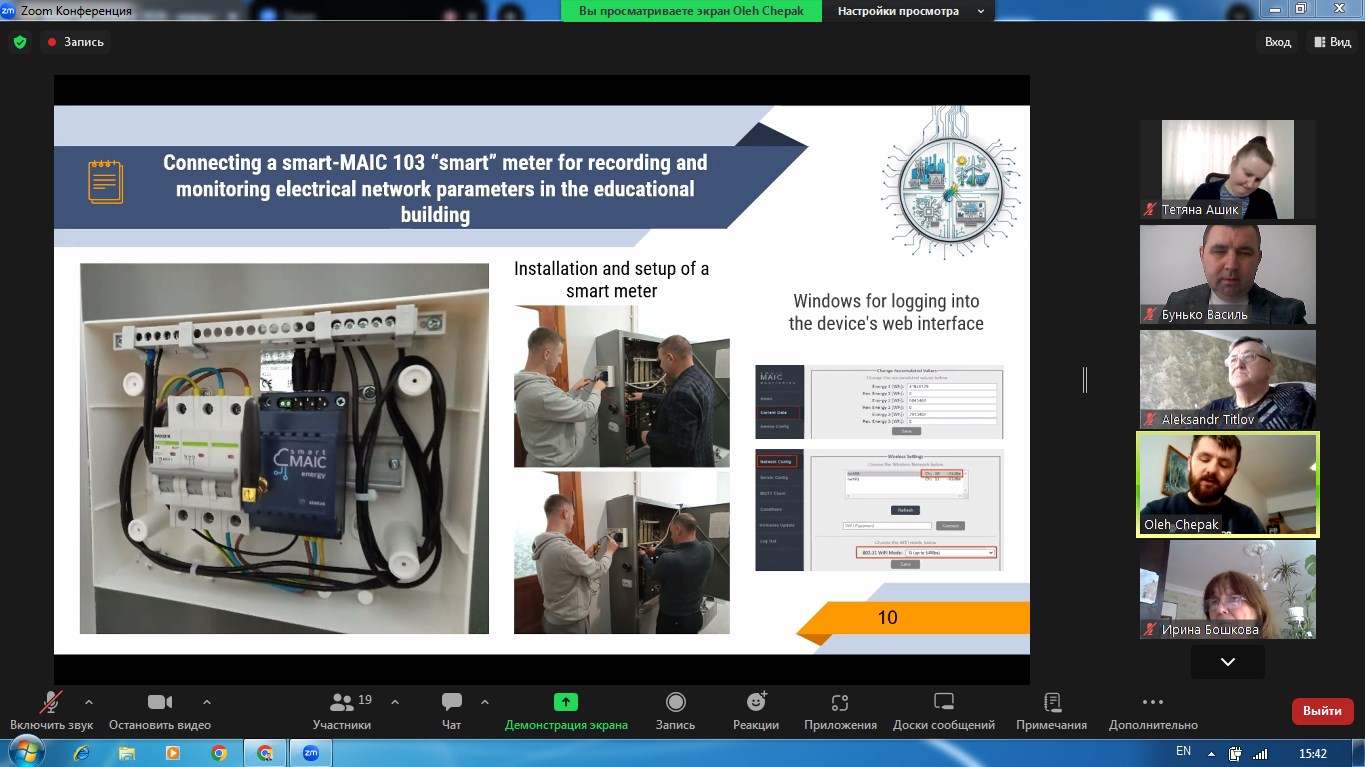Screen dimensions: 1365x767
Task: Show more participants with the down chevron
Action: (x=1228, y=662)
